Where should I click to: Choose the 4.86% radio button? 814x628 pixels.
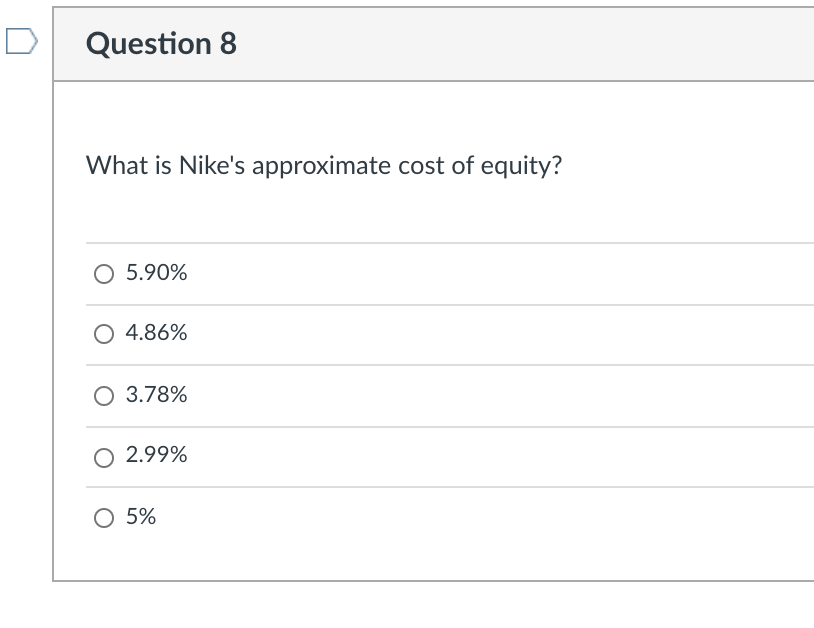coord(104,334)
